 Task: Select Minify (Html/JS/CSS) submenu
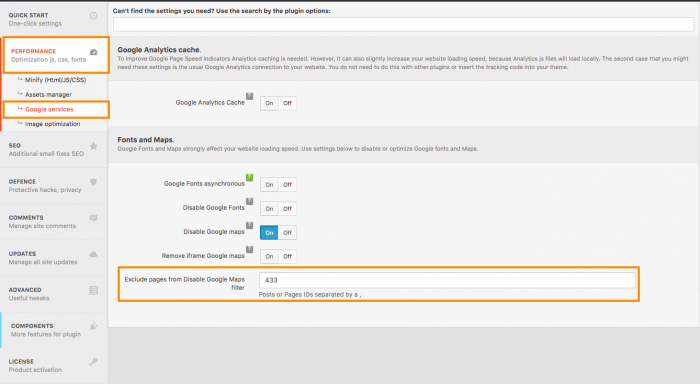coord(55,80)
